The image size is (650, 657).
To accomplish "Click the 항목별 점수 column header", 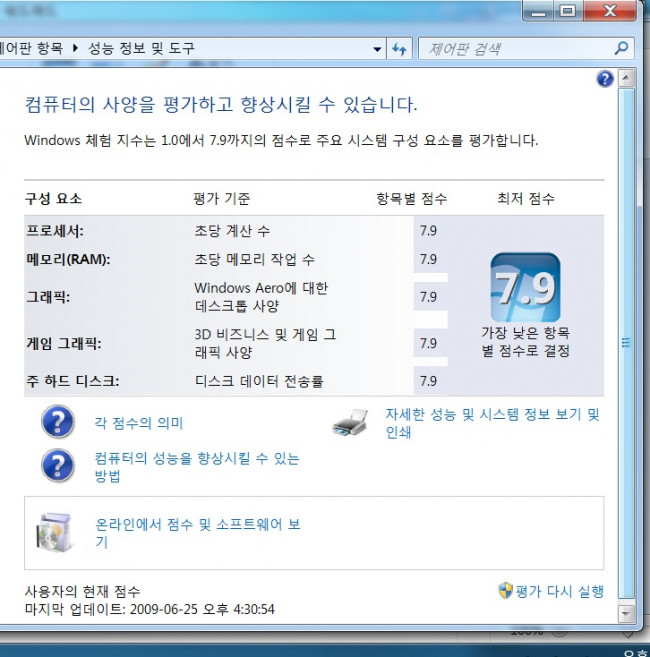I will coord(412,198).
